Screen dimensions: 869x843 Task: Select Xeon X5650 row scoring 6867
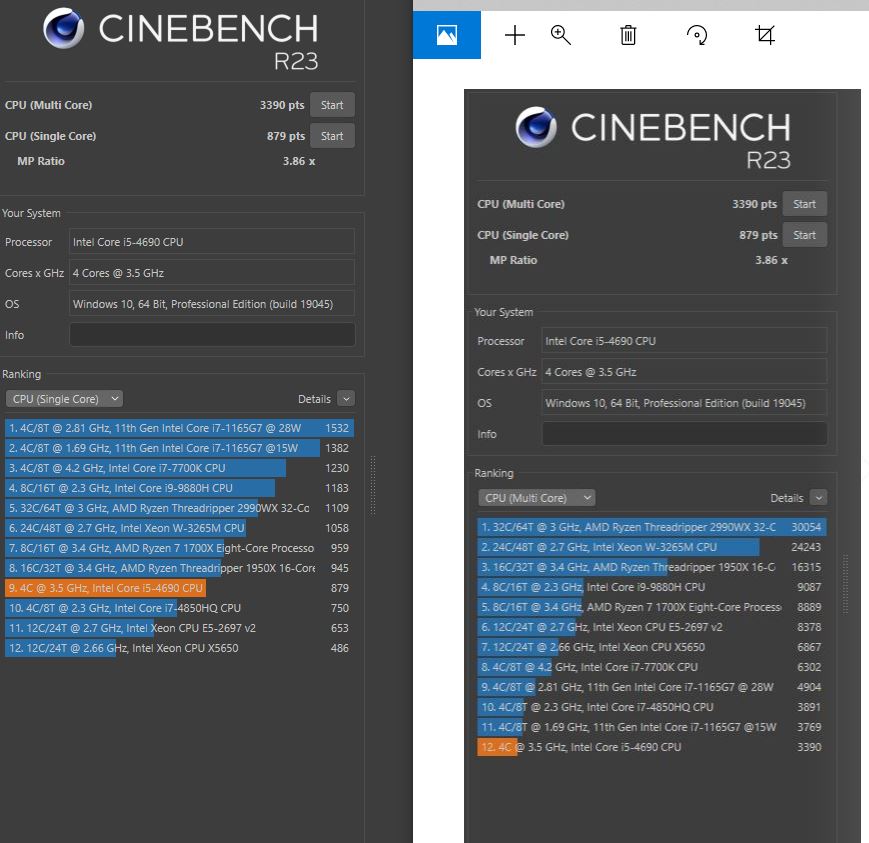[x=652, y=647]
